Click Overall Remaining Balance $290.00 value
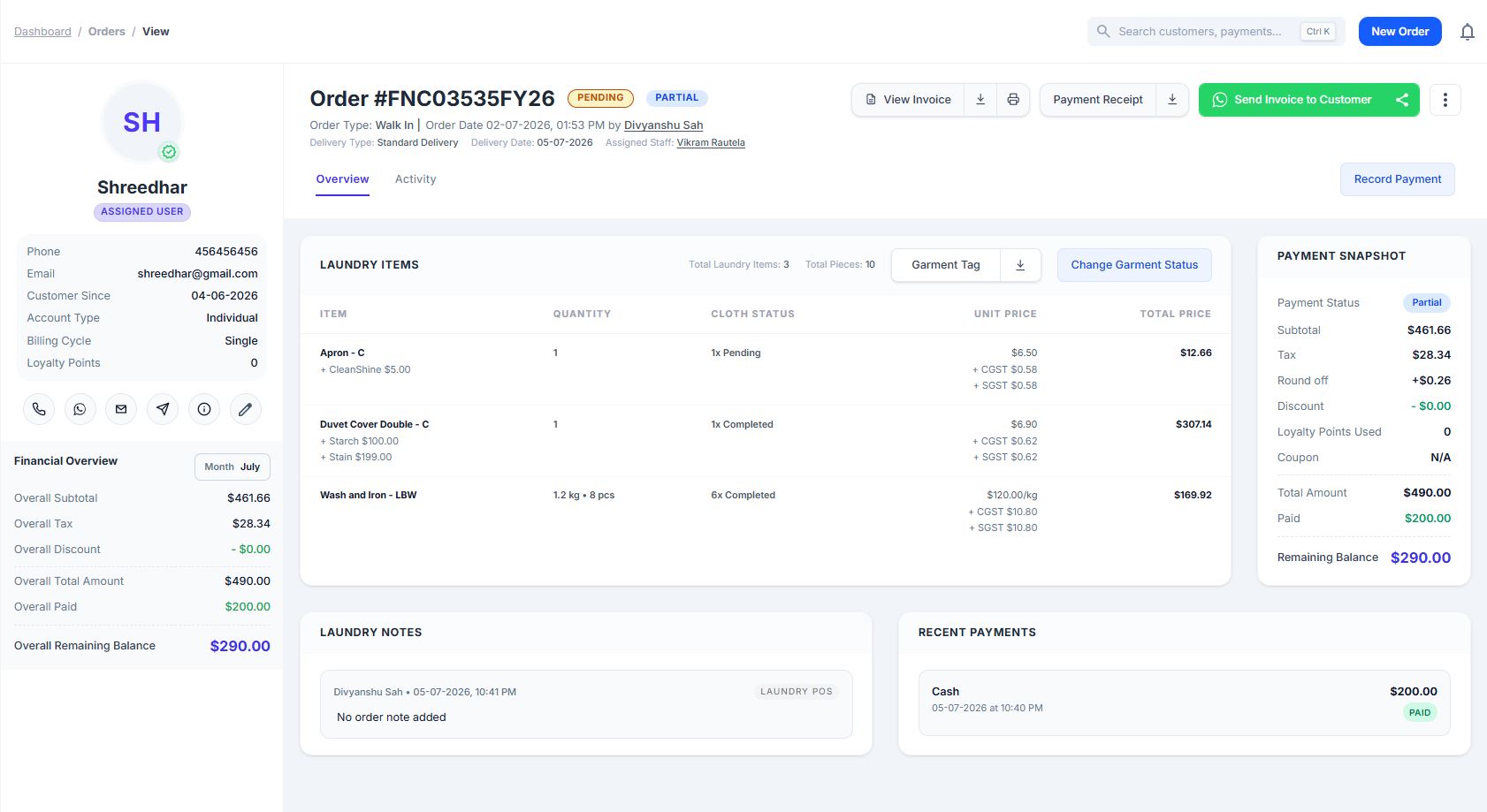The width and height of the screenshot is (1487, 812). pos(240,646)
